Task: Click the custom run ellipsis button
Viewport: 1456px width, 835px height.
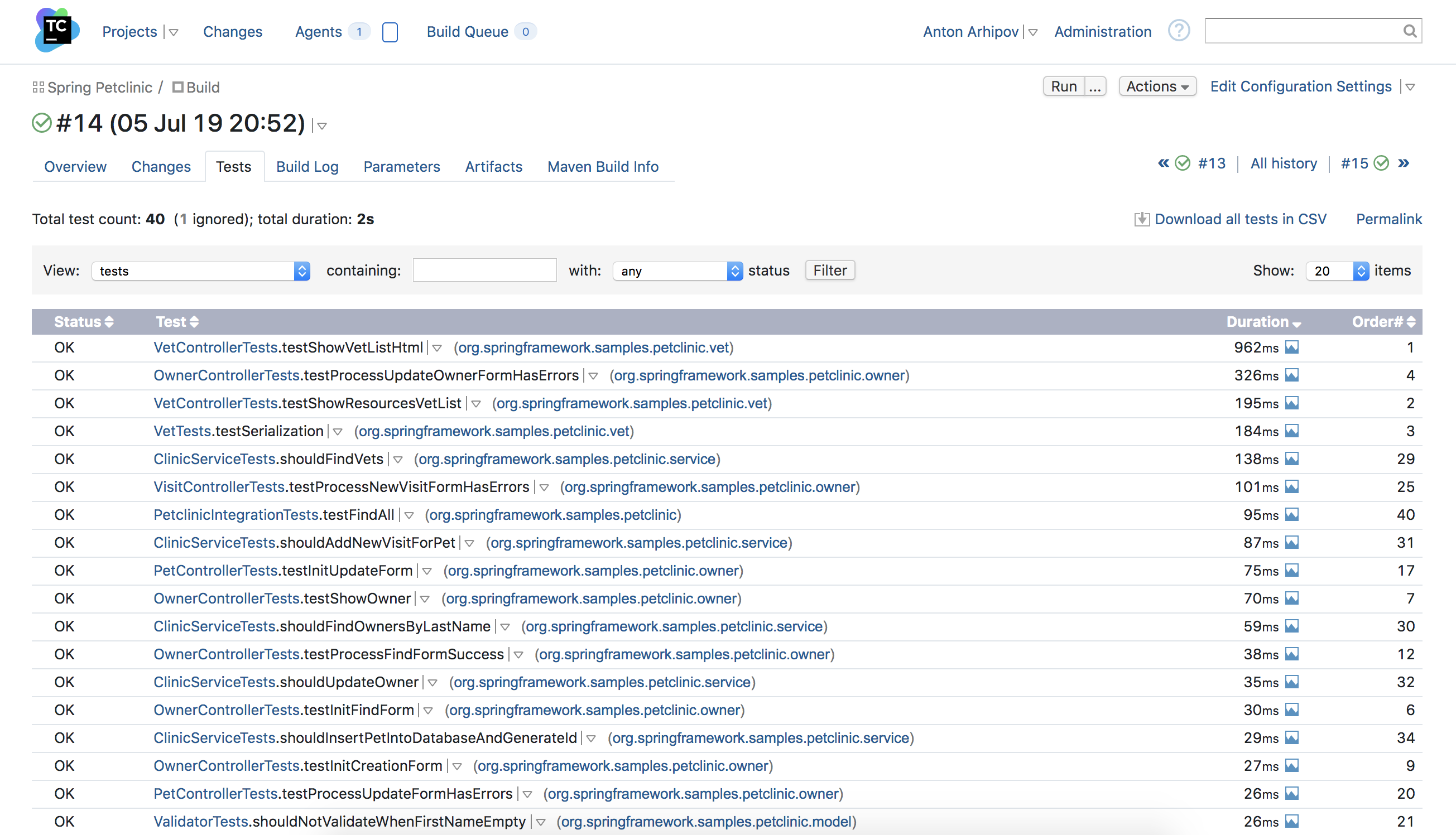Action: tap(1095, 86)
